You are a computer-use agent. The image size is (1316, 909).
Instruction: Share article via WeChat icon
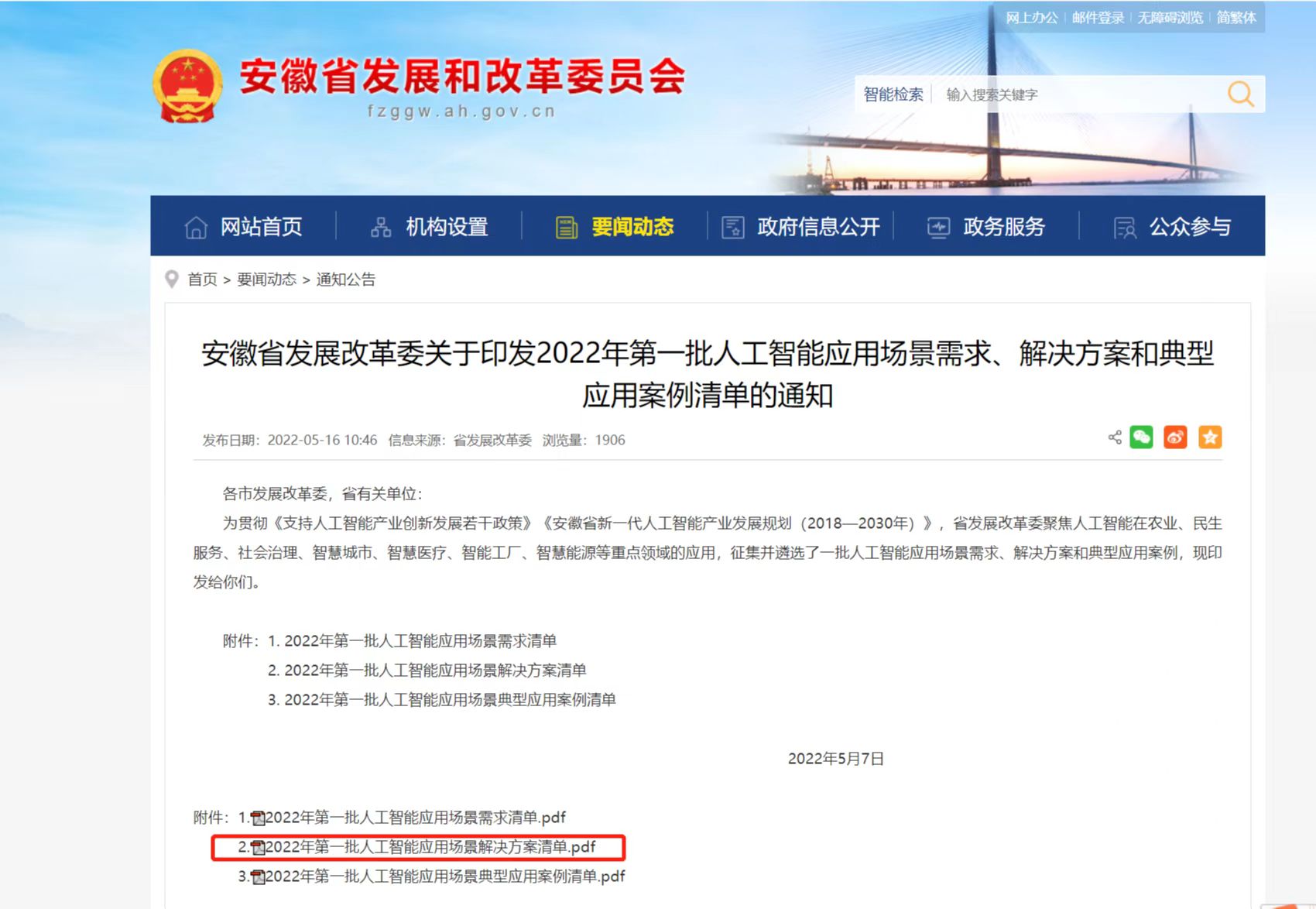[x=1141, y=437]
